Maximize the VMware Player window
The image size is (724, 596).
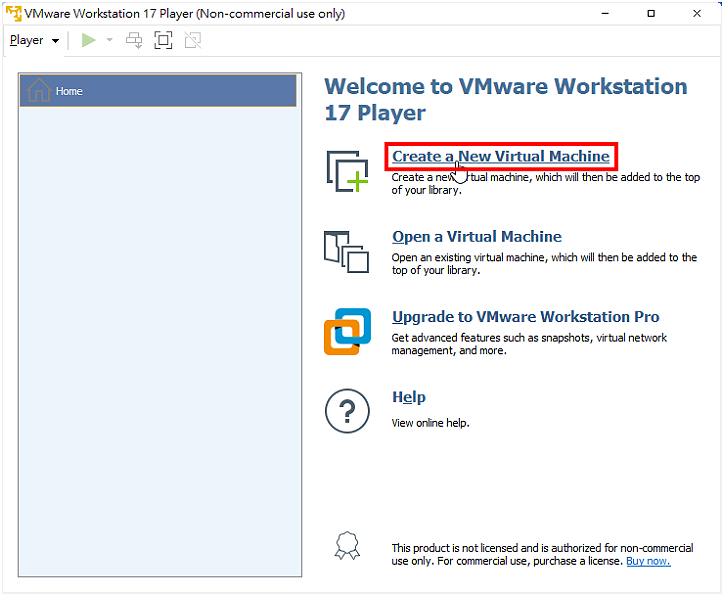click(651, 14)
